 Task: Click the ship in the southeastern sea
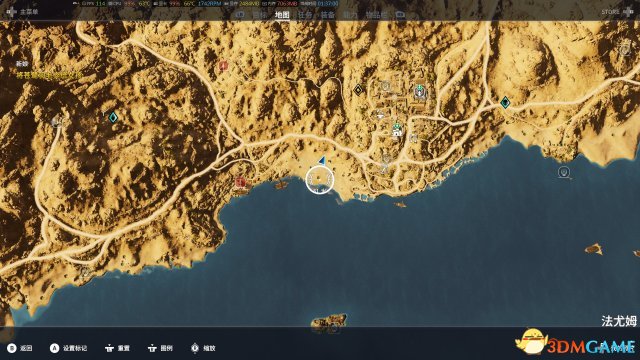tap(594, 249)
